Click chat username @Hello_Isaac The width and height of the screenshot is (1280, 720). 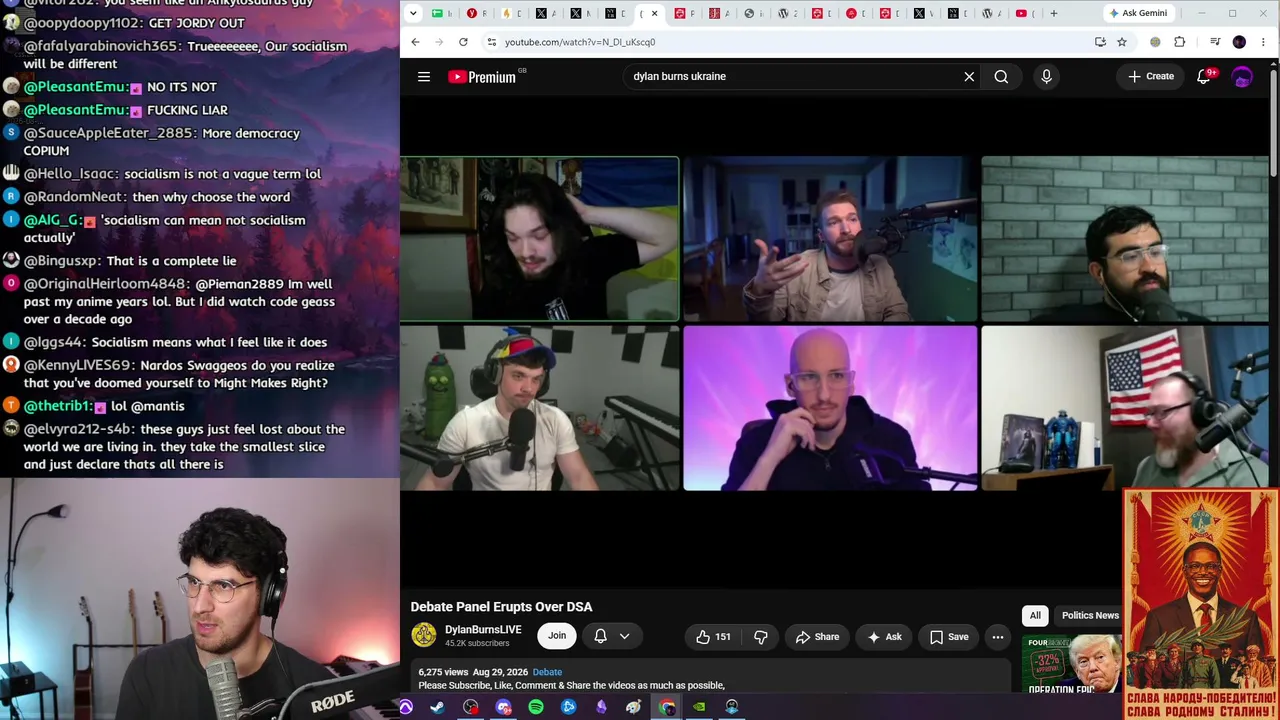pos(70,174)
